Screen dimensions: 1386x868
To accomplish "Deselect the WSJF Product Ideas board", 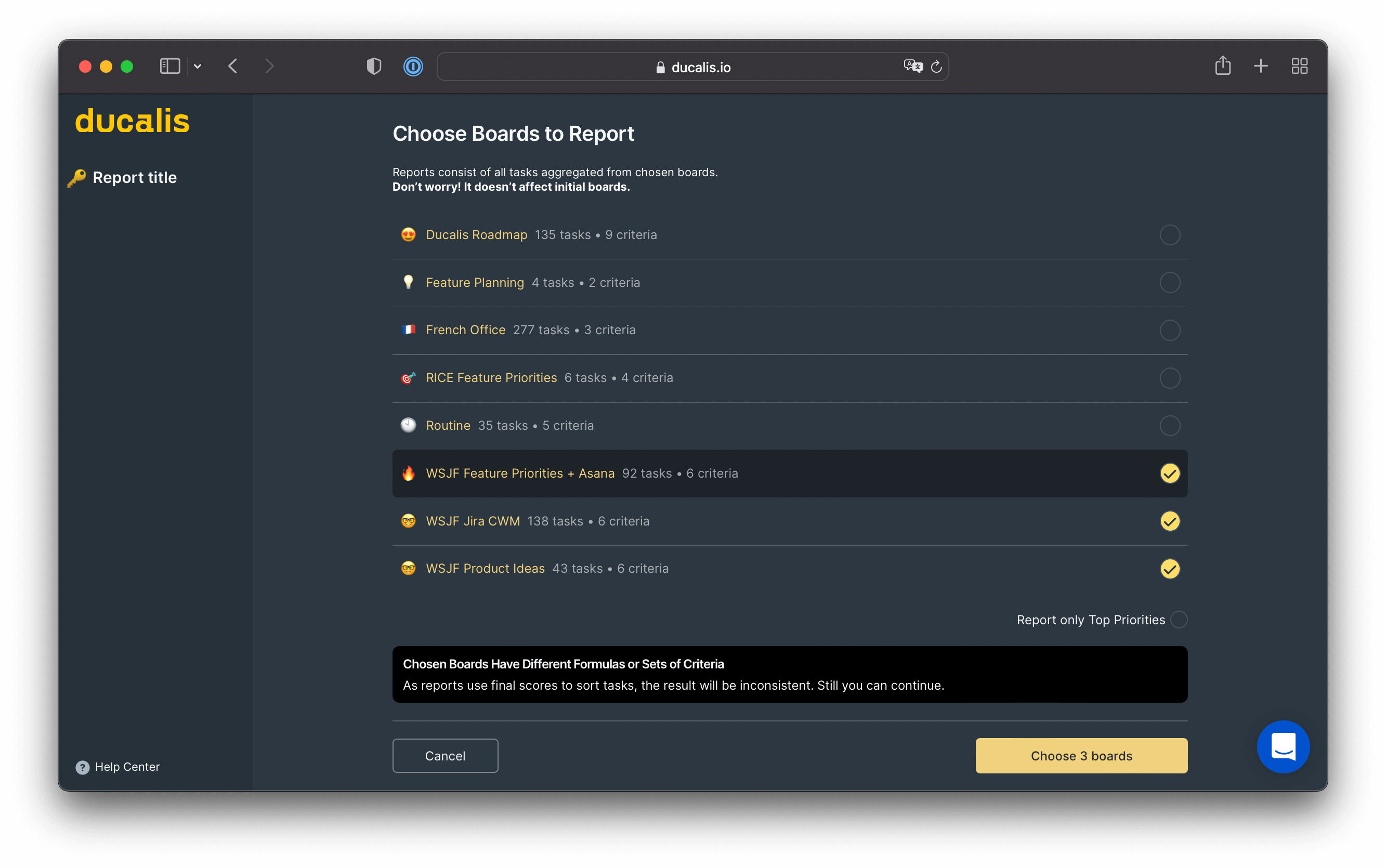I will tap(1170, 568).
